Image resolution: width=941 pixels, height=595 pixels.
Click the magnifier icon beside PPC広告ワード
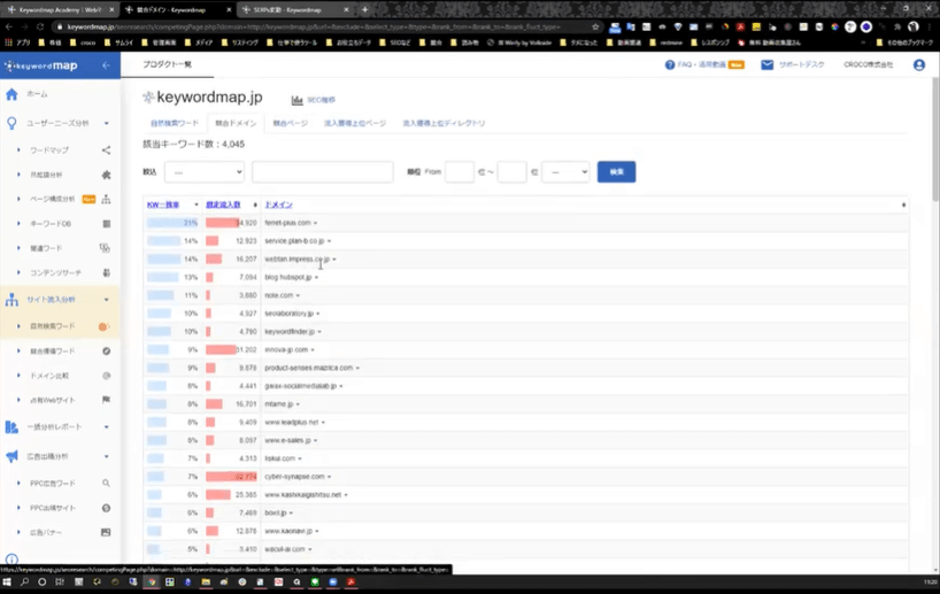tap(106, 483)
